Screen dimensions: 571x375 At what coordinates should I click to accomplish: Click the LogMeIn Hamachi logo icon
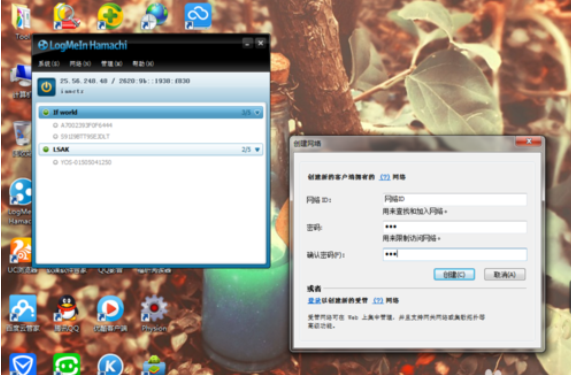43,45
